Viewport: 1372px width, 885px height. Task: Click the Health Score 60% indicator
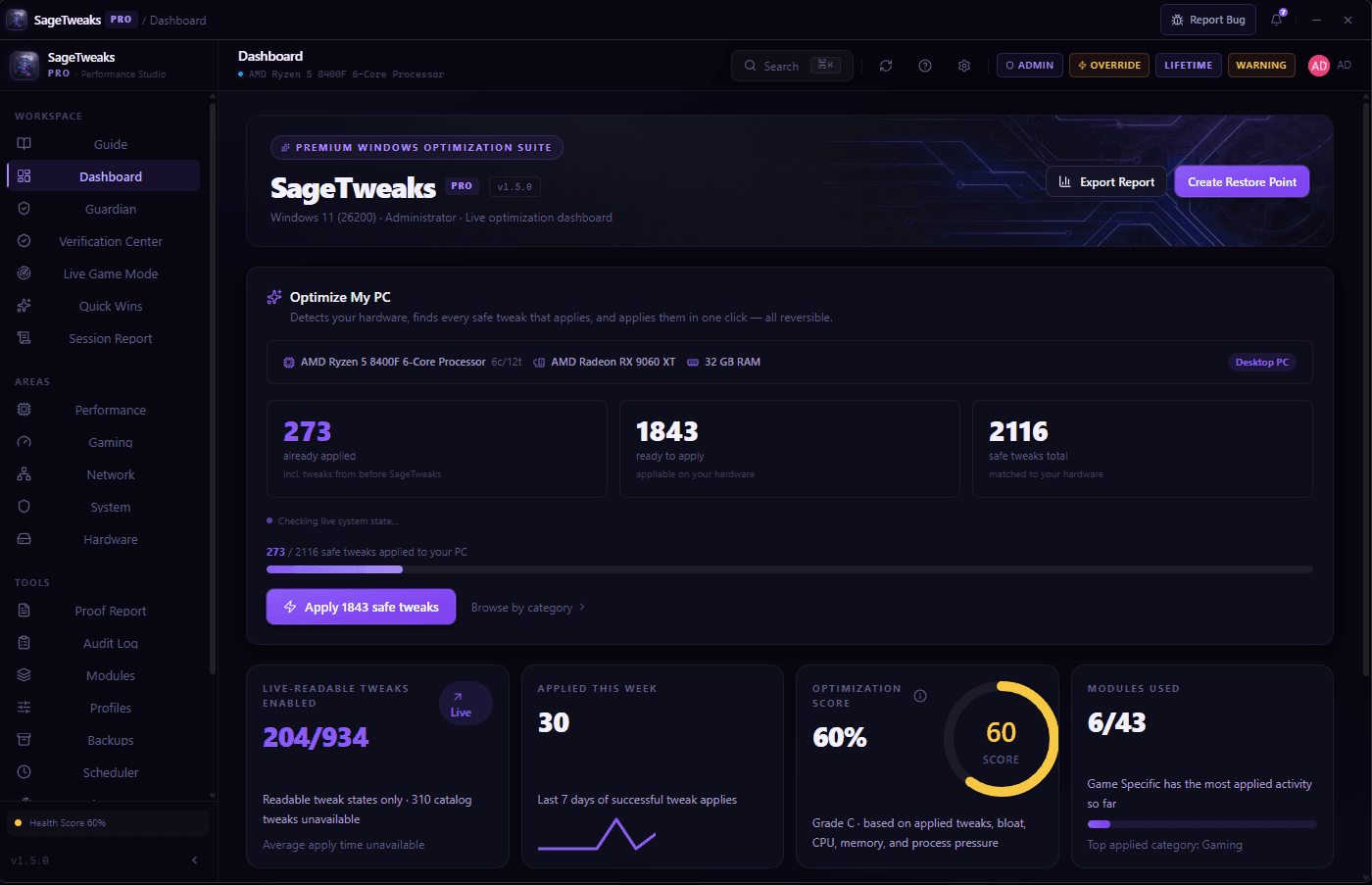tap(108, 822)
